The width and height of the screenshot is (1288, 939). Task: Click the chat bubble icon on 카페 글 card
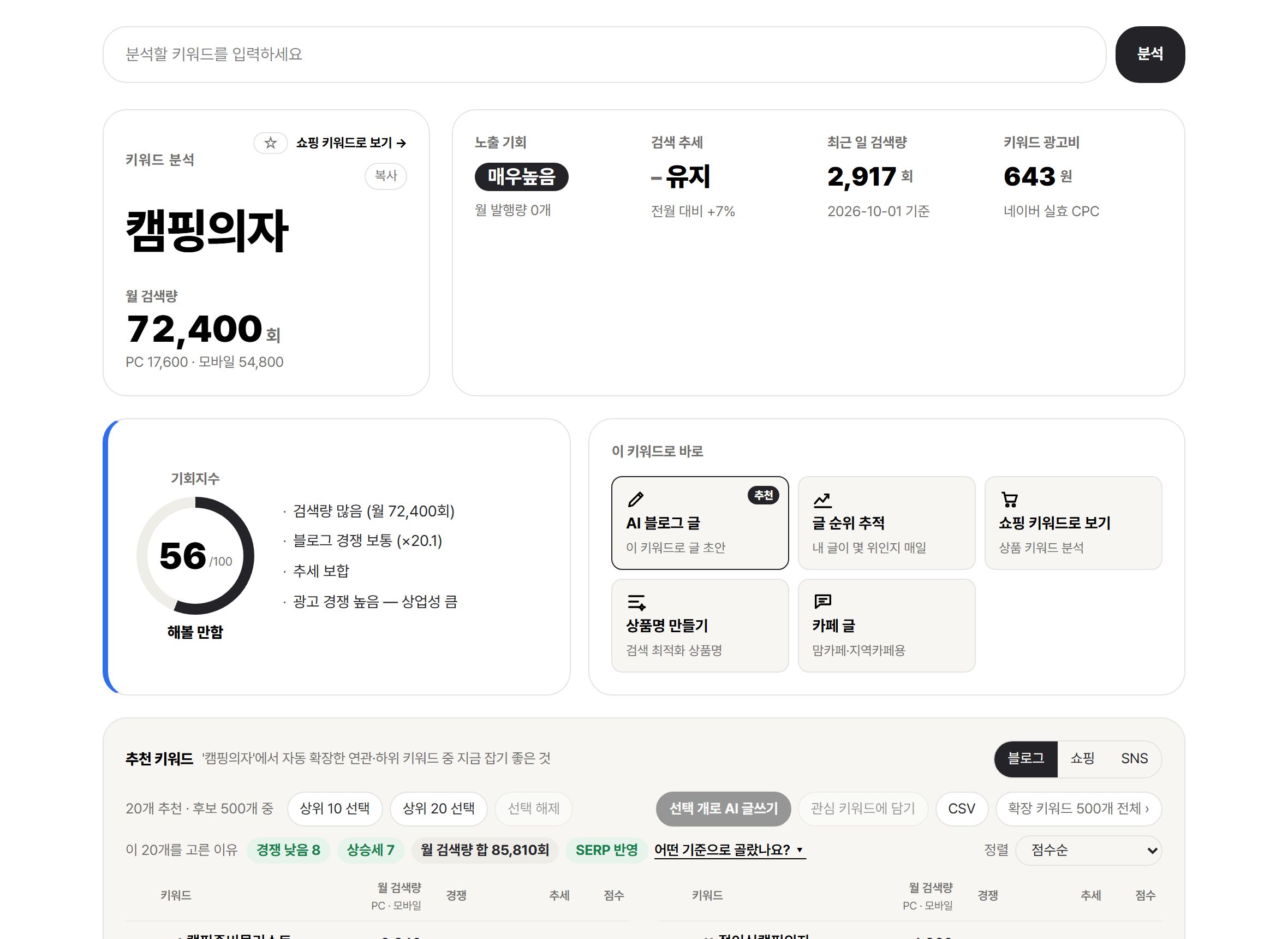pos(822,602)
